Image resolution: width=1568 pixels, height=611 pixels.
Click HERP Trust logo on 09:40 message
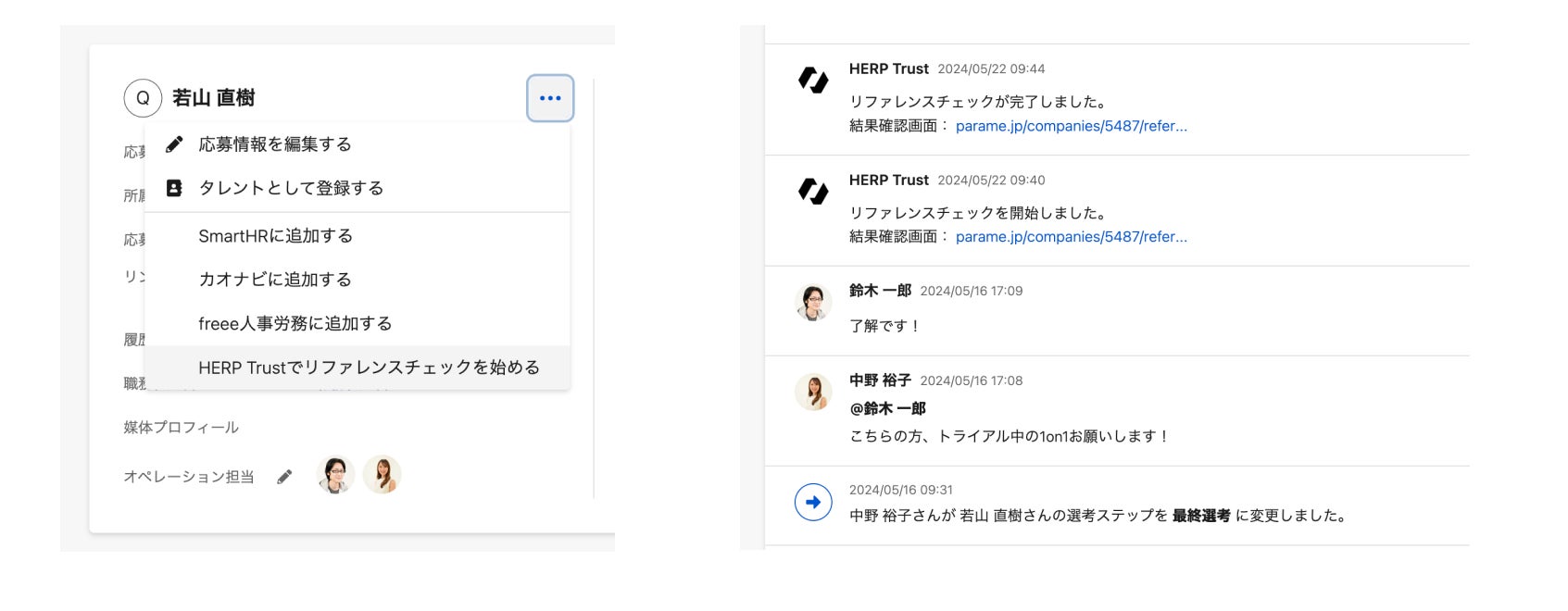[x=813, y=192]
